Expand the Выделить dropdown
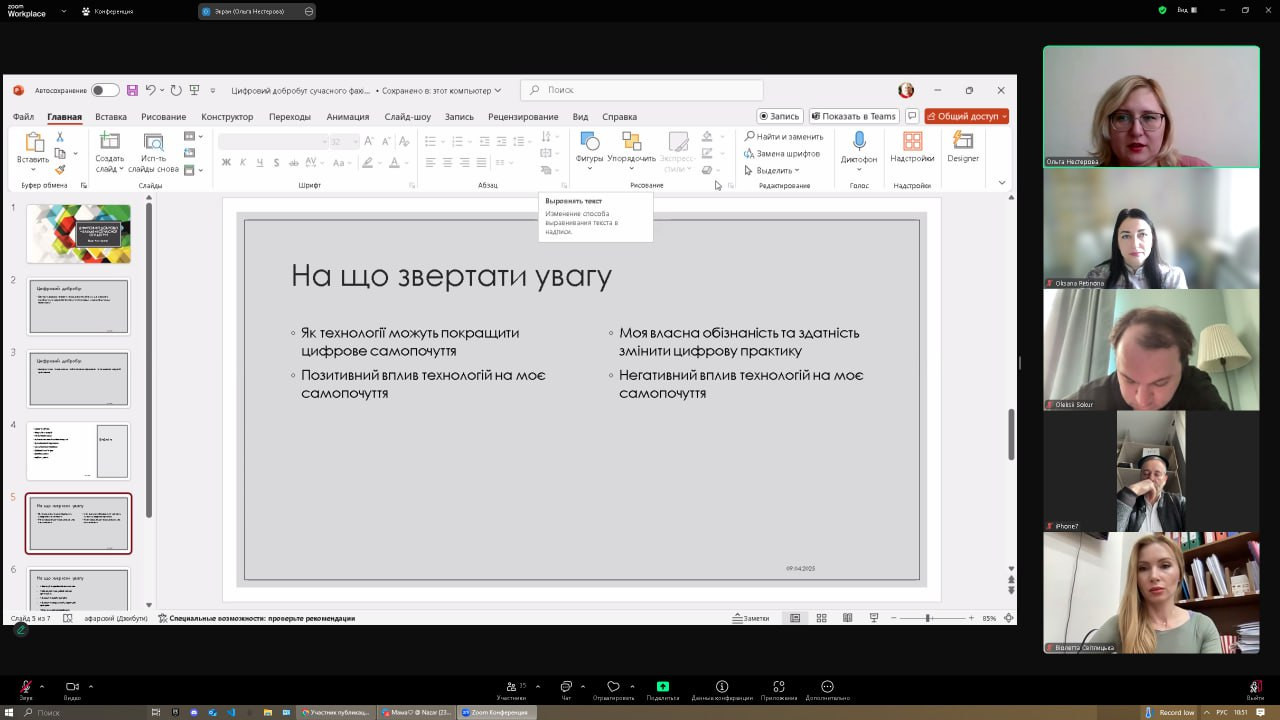The height and width of the screenshot is (720, 1280). pos(779,170)
